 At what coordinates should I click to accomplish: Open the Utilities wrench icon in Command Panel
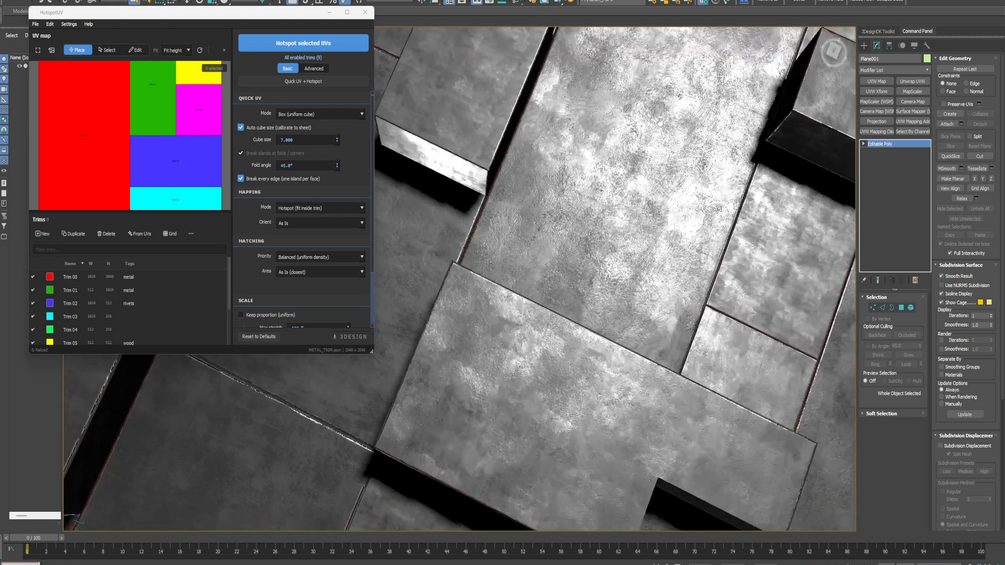pos(927,45)
